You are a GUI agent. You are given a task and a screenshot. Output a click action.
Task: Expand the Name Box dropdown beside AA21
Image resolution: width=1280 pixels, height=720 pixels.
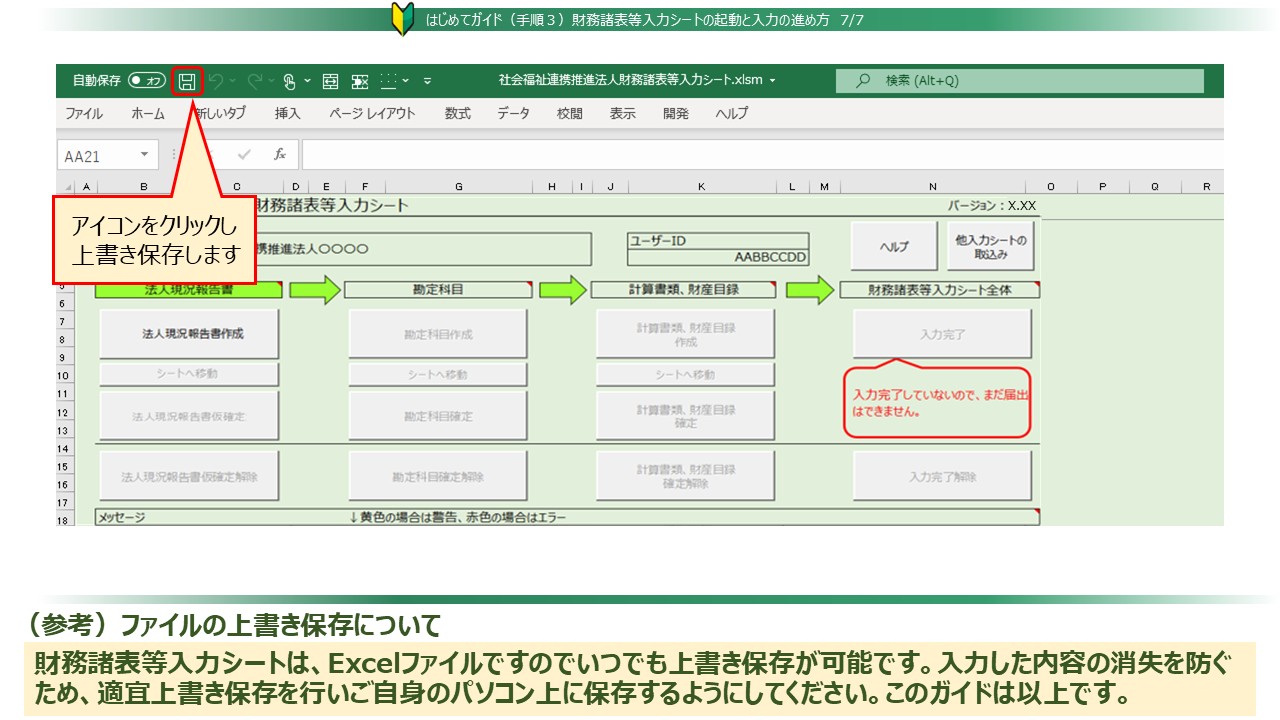click(144, 155)
